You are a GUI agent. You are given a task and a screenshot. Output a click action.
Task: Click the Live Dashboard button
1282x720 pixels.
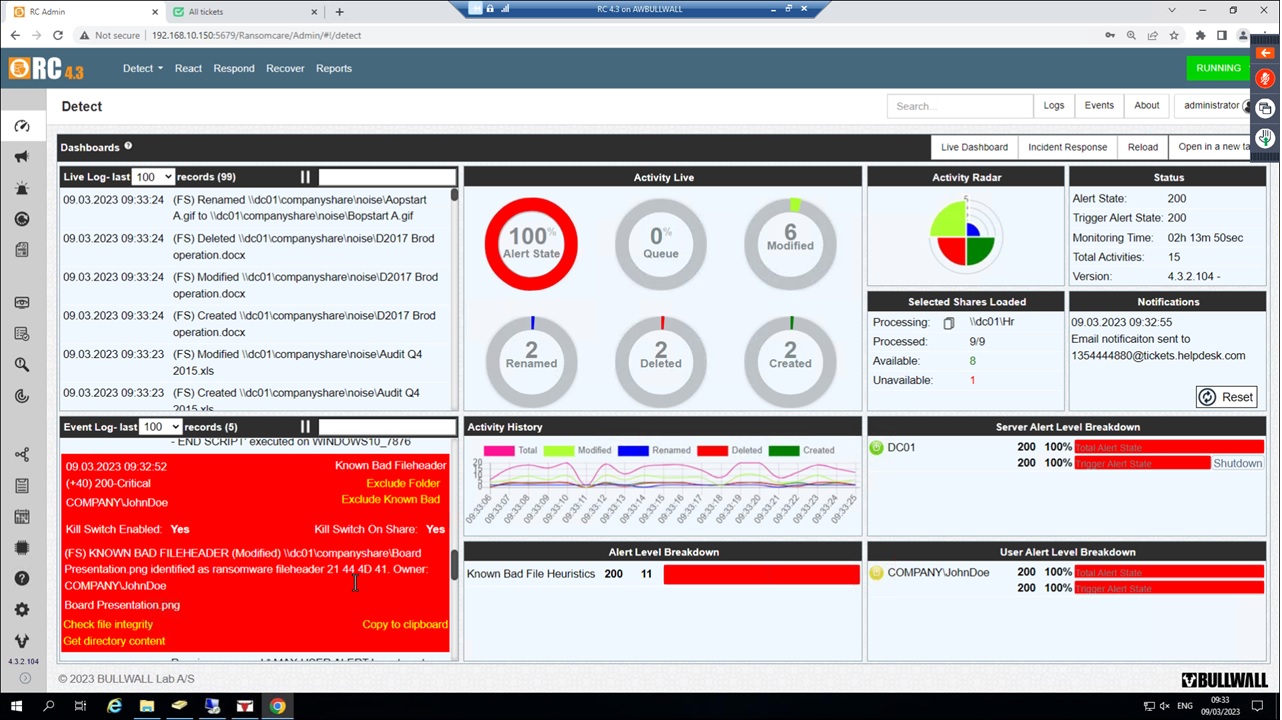974,147
